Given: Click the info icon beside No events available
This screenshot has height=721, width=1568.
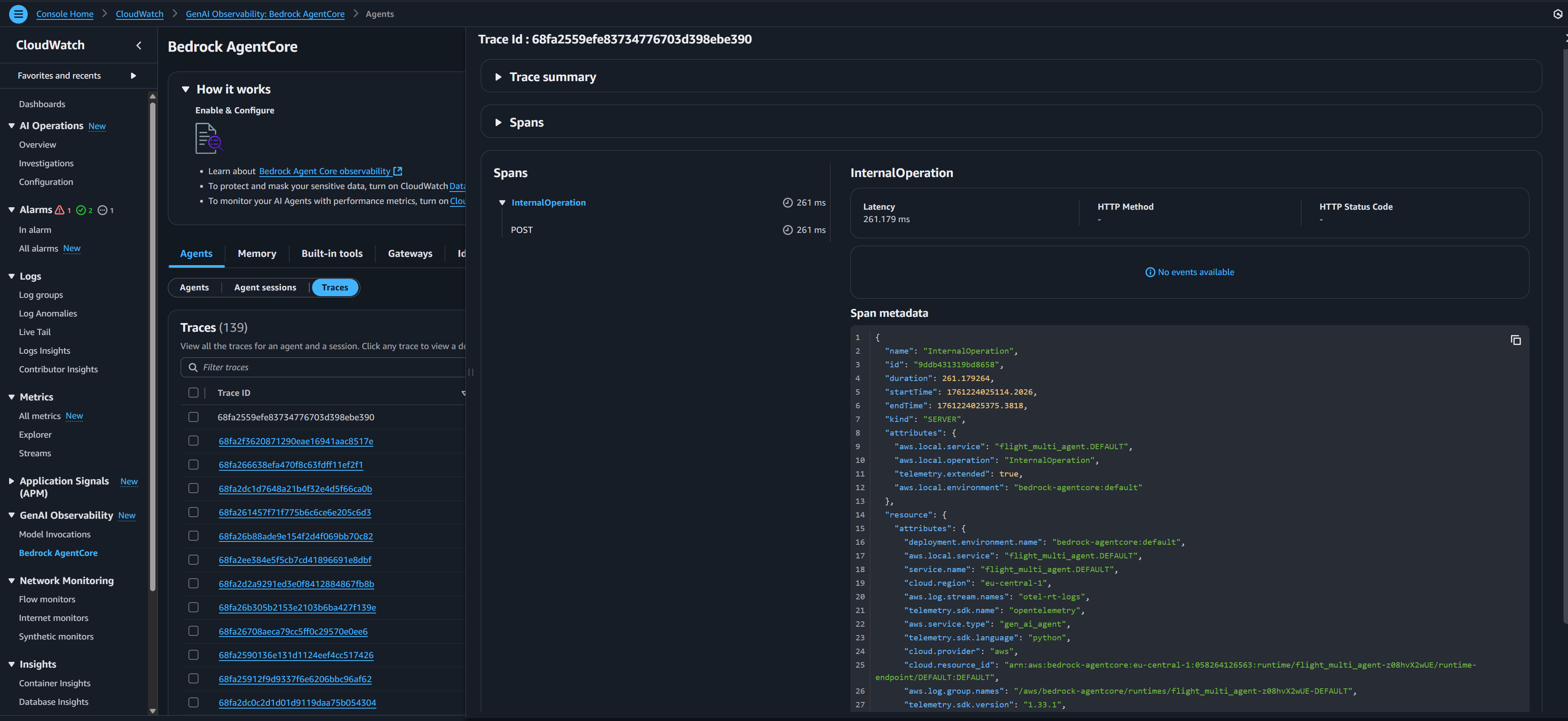Looking at the screenshot, I should click(1150, 272).
